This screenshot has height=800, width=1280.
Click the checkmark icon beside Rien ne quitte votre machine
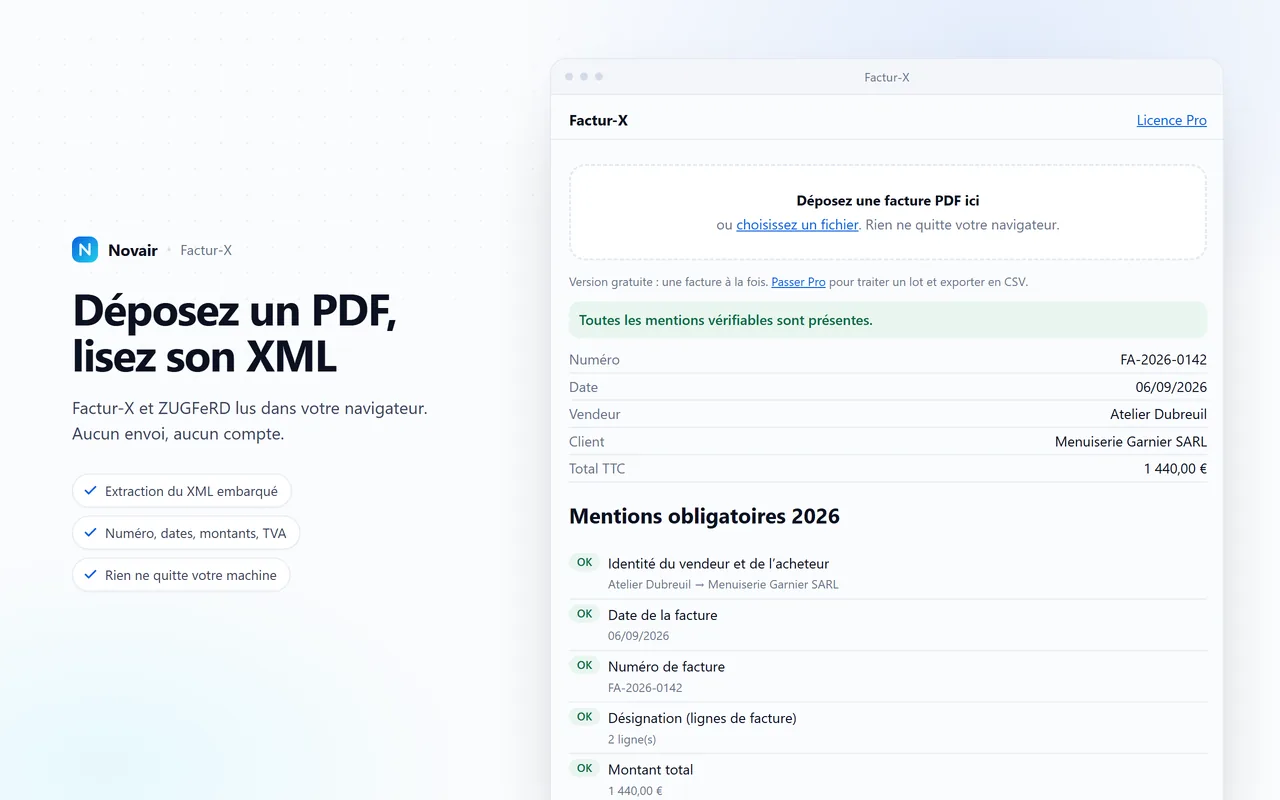pyautogui.click(x=91, y=575)
